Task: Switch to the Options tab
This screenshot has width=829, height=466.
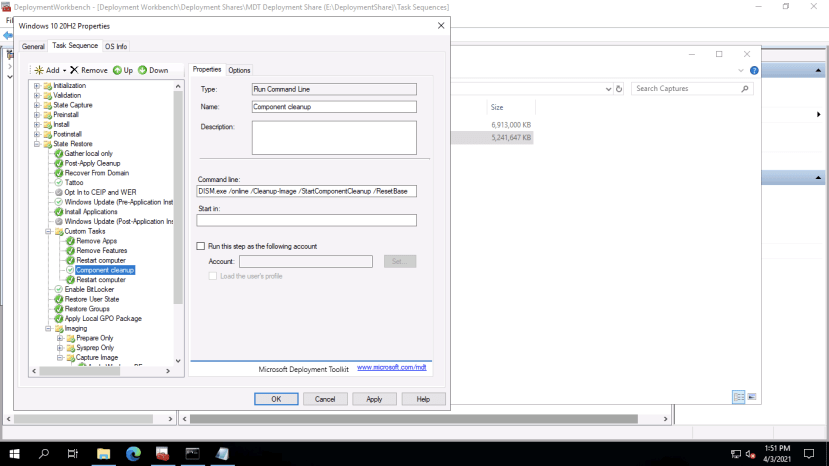Action: [239, 70]
